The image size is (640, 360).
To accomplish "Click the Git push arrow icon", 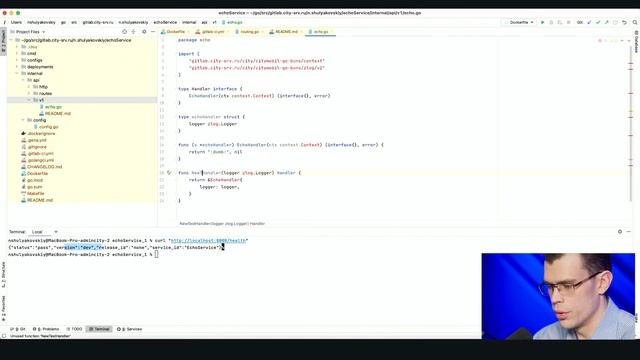I will click(x=607, y=22).
